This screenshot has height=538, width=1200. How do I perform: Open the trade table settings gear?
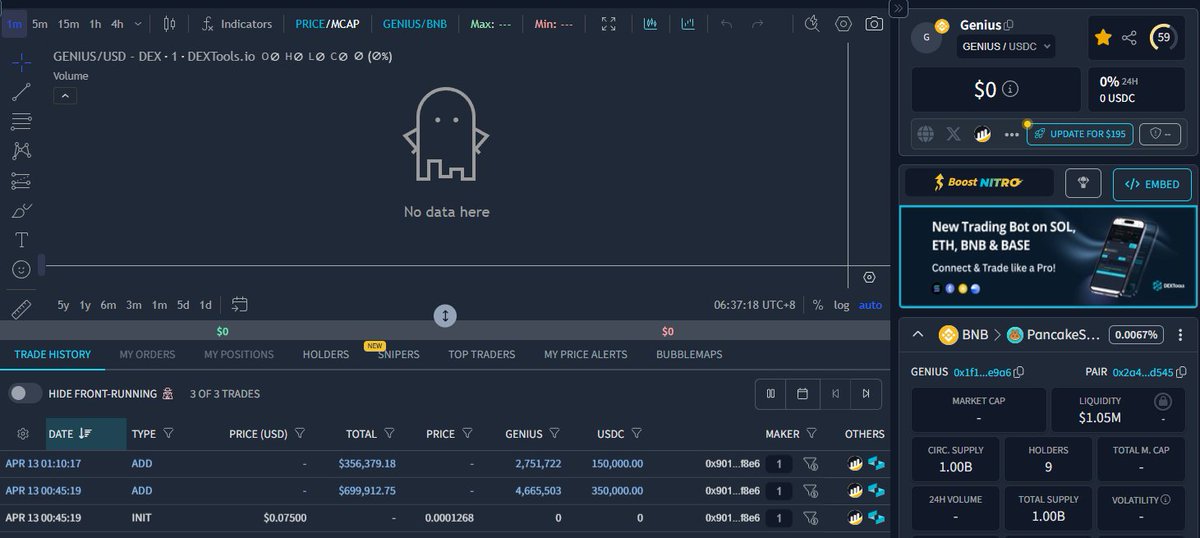23,434
